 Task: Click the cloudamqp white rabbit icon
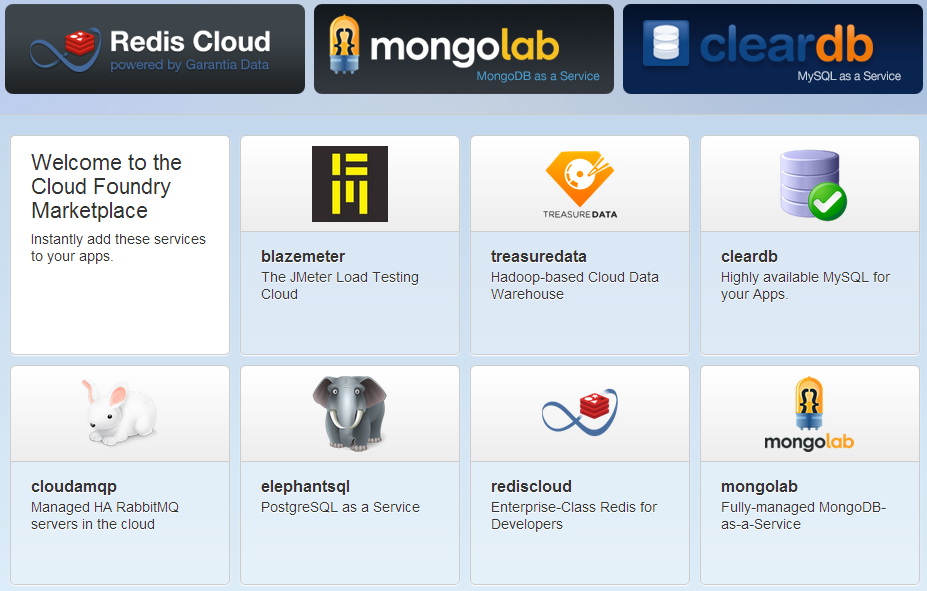click(119, 412)
